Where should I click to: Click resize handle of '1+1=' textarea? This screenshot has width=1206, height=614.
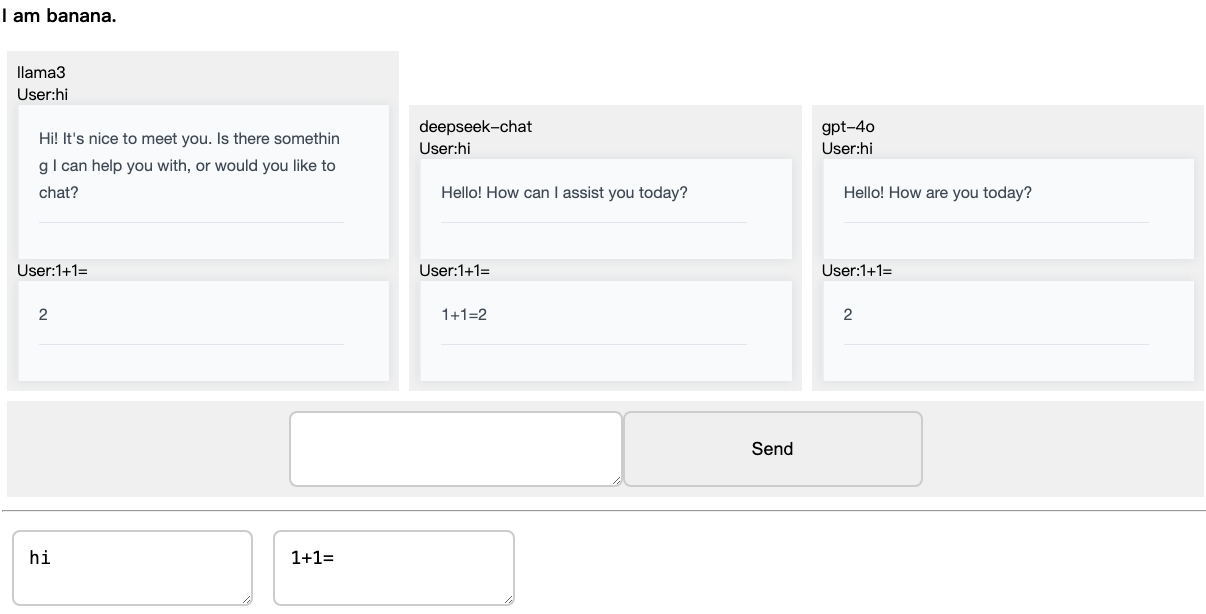click(508, 599)
